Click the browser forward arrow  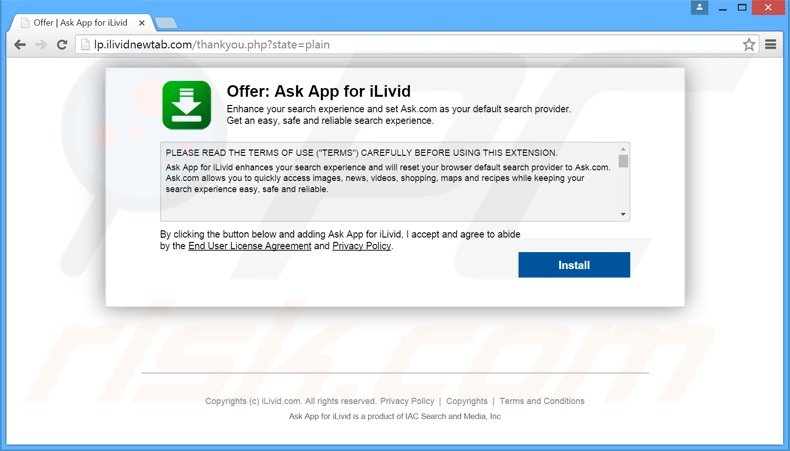click(41, 45)
